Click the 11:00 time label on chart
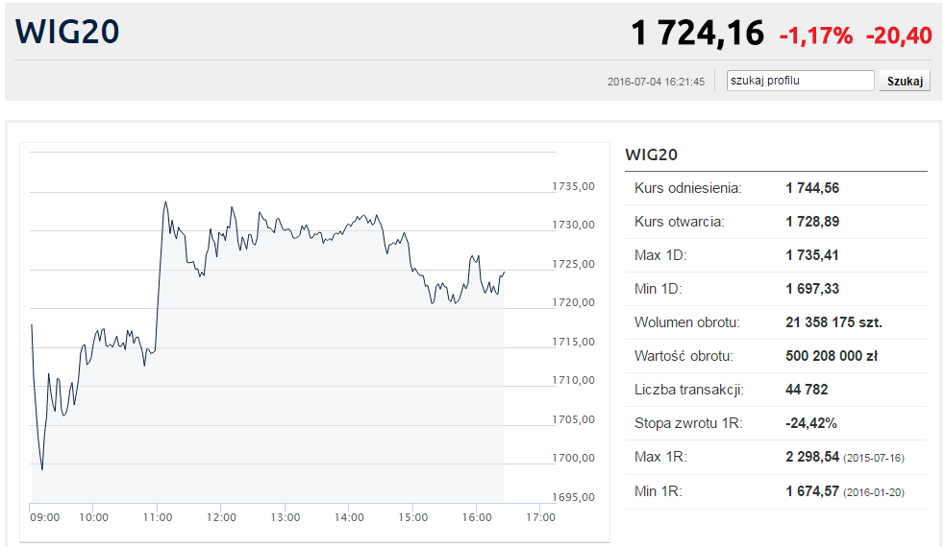The image size is (945, 547). point(157,517)
